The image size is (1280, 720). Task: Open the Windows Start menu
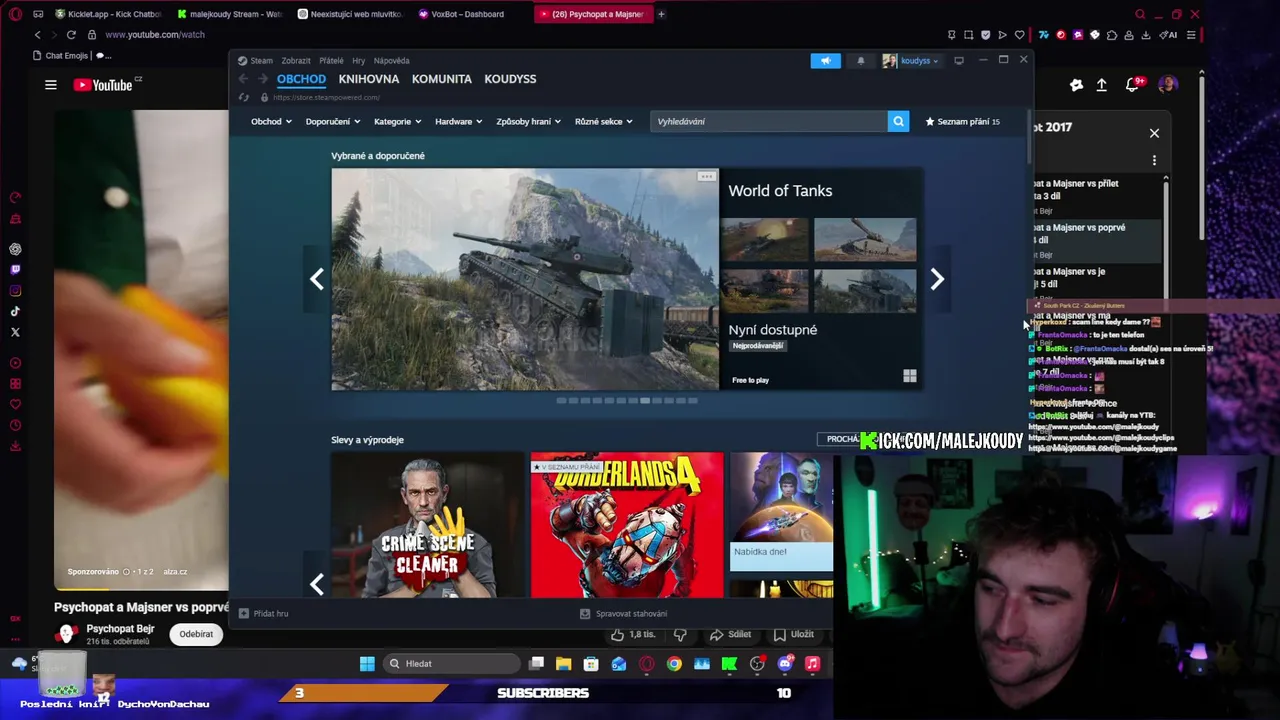(367, 664)
